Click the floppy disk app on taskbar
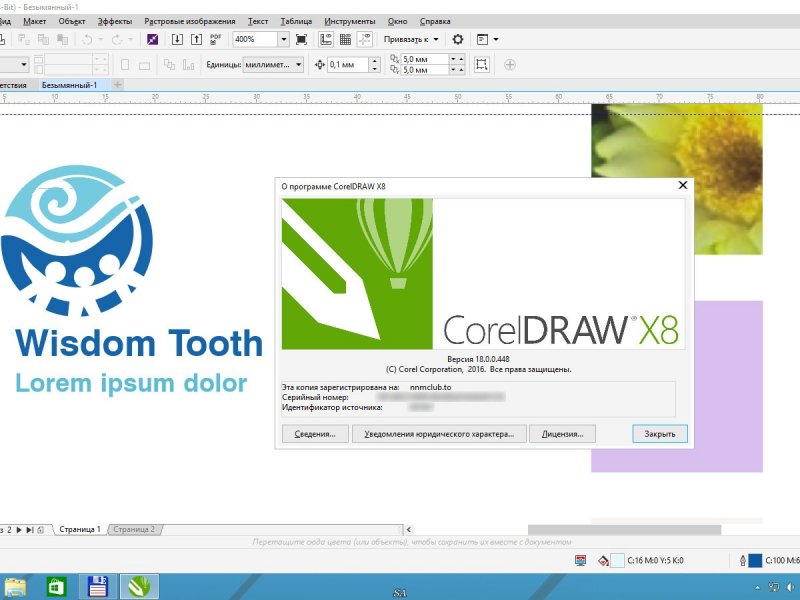 (97, 587)
